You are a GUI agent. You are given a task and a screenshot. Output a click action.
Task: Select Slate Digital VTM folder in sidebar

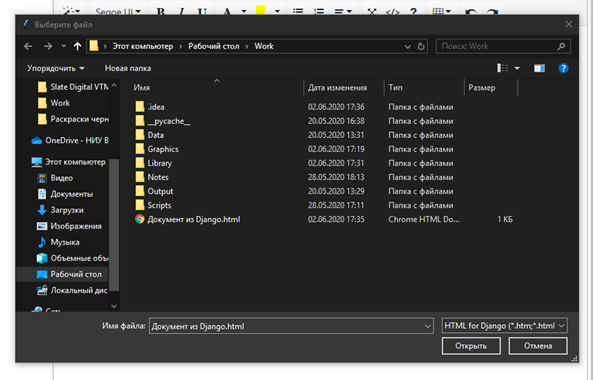pyautogui.click(x=74, y=87)
